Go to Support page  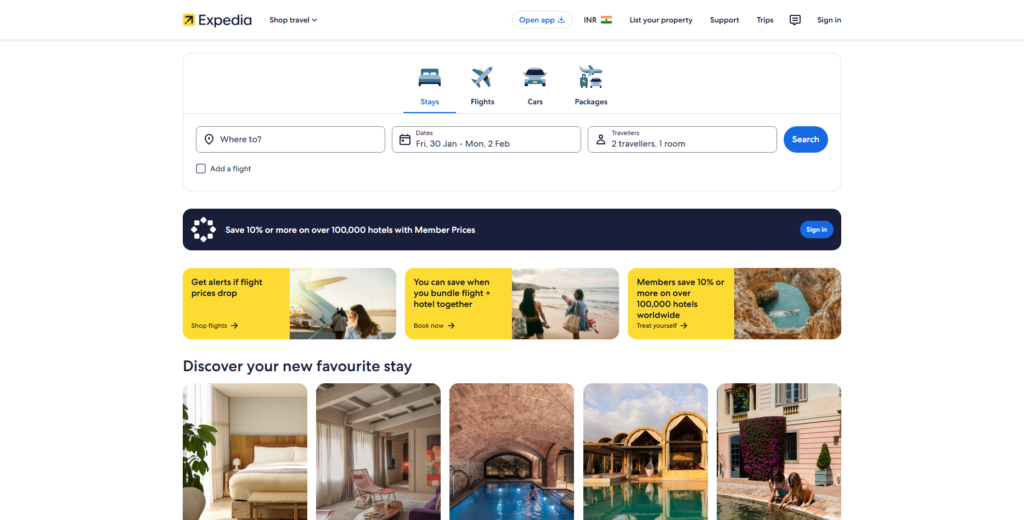pos(724,20)
